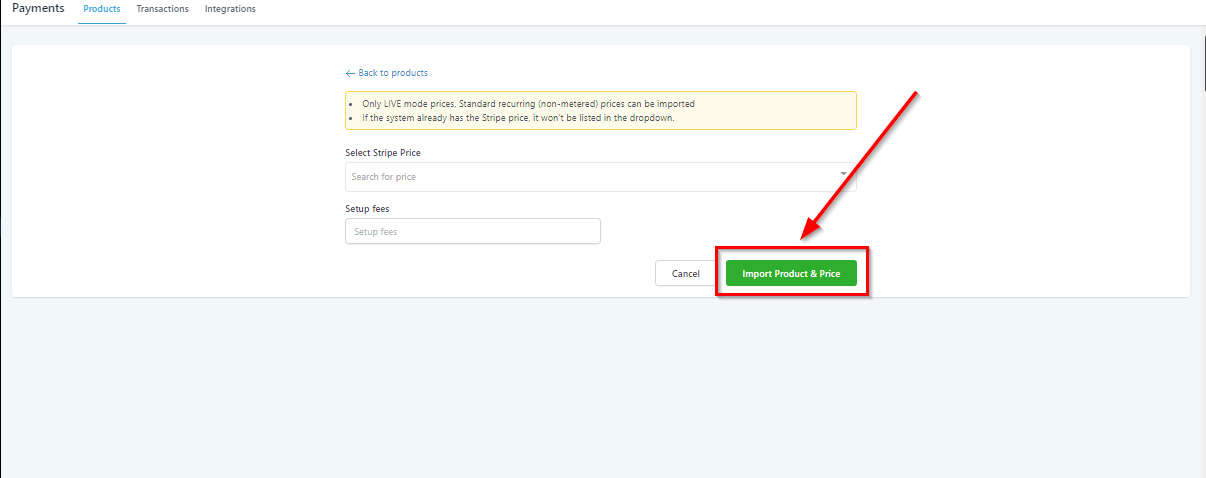This screenshot has height=478, width=1206.
Task: Focus the Setup fees input field
Action: pos(472,231)
